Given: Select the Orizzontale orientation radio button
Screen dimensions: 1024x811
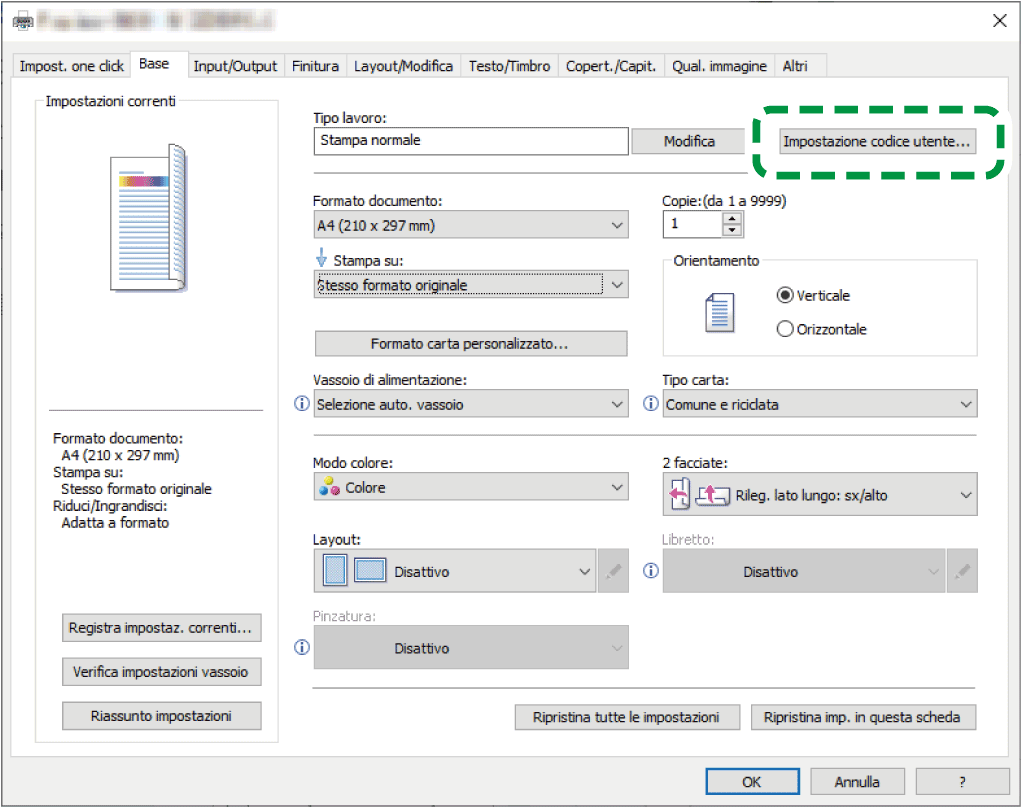Looking at the screenshot, I should point(785,329).
